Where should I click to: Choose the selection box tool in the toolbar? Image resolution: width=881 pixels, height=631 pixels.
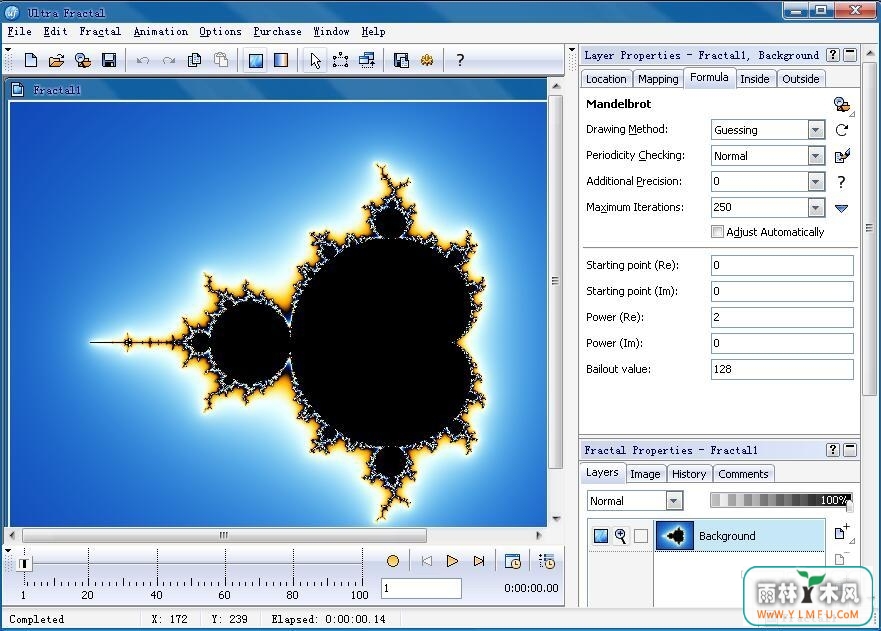[x=340, y=60]
